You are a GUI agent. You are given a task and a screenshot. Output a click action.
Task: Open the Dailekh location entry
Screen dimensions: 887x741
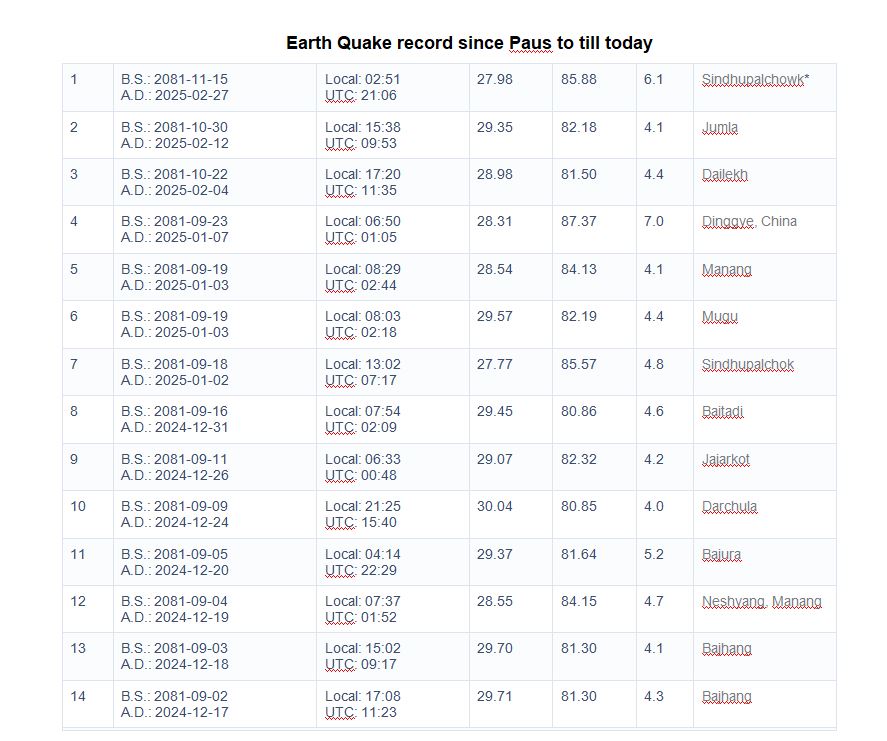click(x=725, y=175)
